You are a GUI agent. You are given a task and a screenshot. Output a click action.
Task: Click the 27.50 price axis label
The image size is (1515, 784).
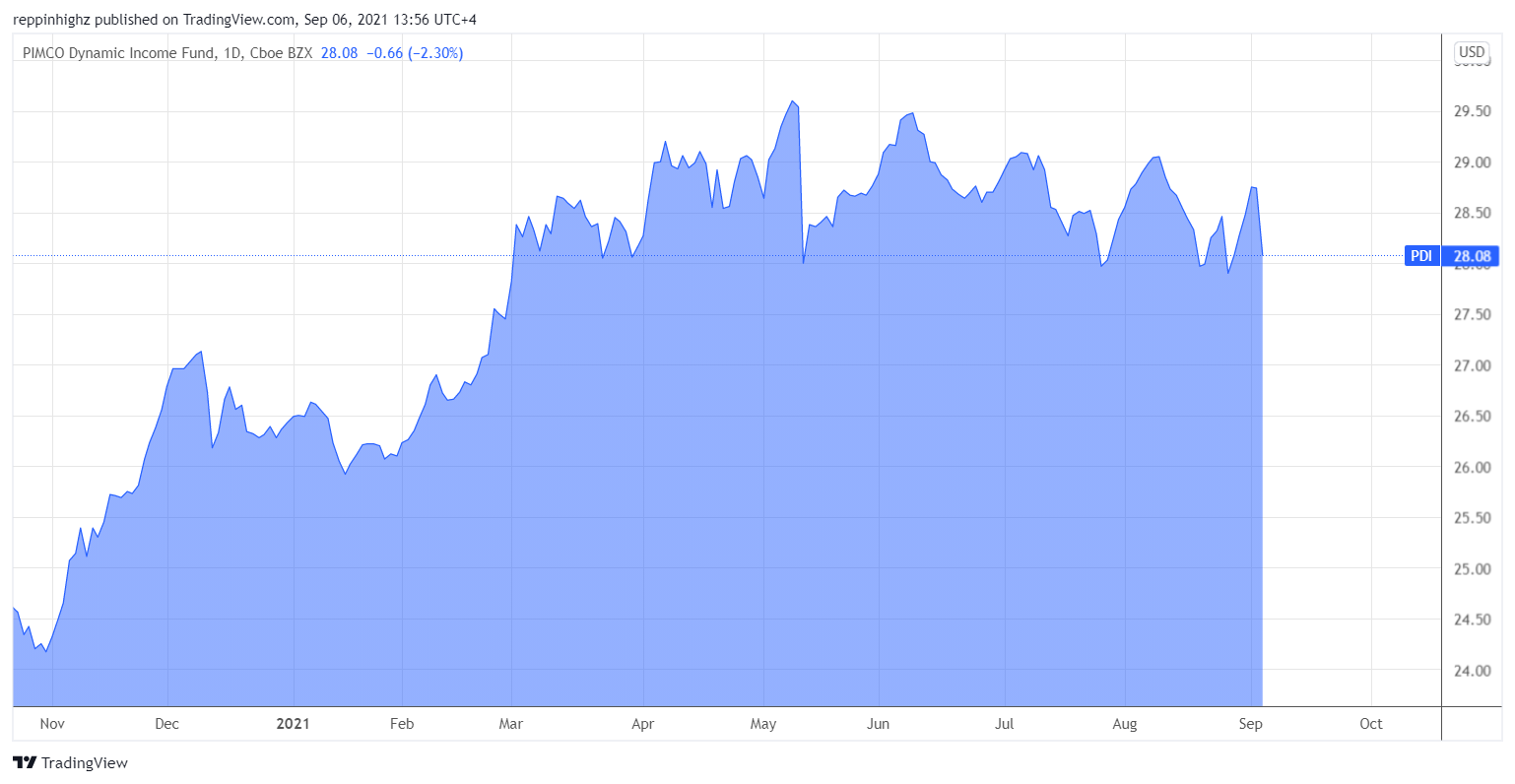pyautogui.click(x=1473, y=315)
